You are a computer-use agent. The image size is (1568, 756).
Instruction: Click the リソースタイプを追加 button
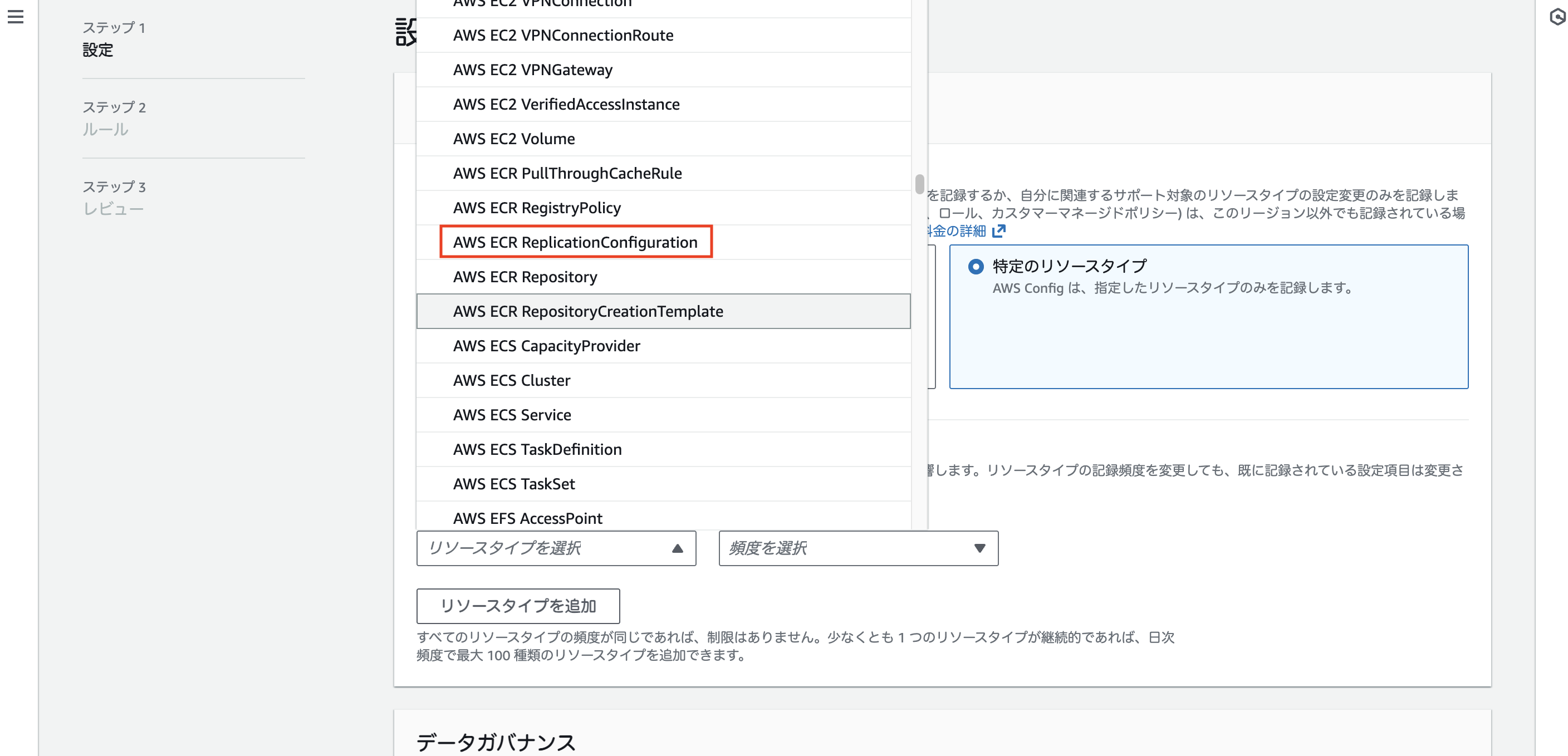click(517, 606)
